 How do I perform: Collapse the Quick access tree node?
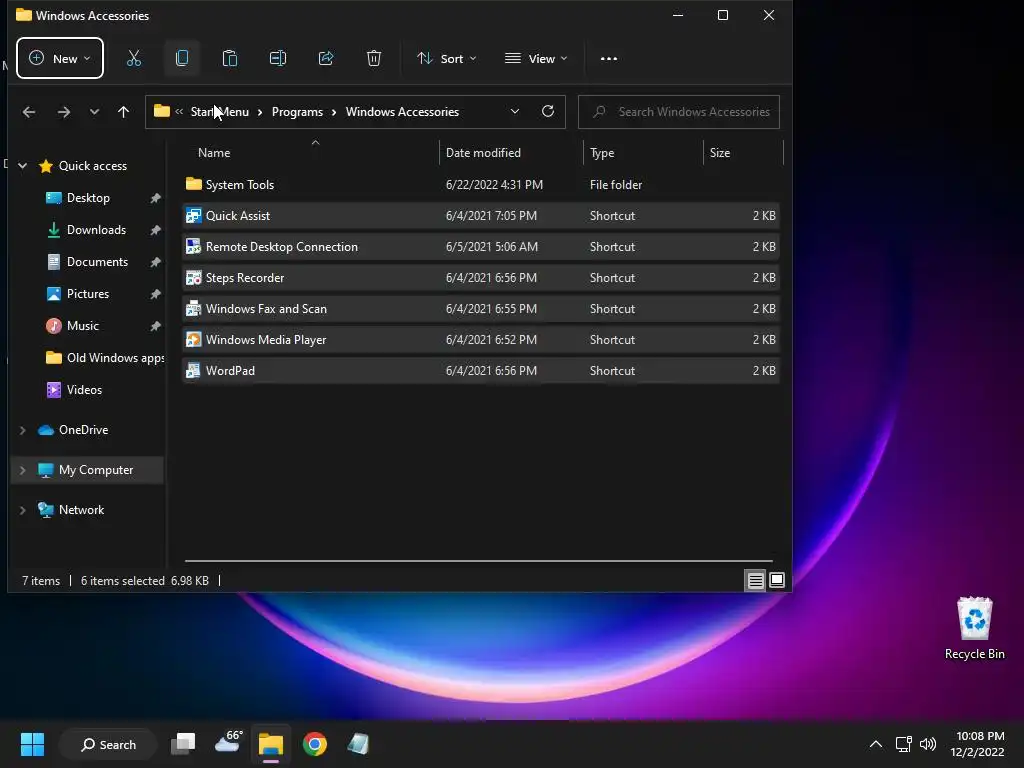[22, 166]
